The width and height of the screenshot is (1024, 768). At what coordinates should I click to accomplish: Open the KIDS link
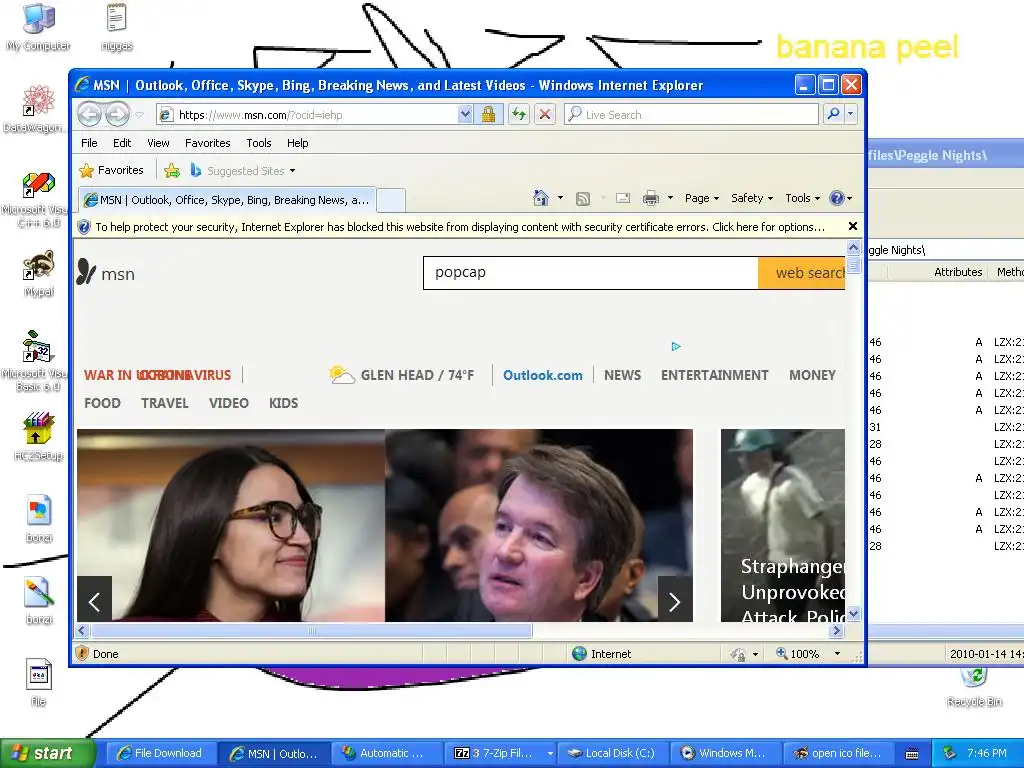(283, 404)
